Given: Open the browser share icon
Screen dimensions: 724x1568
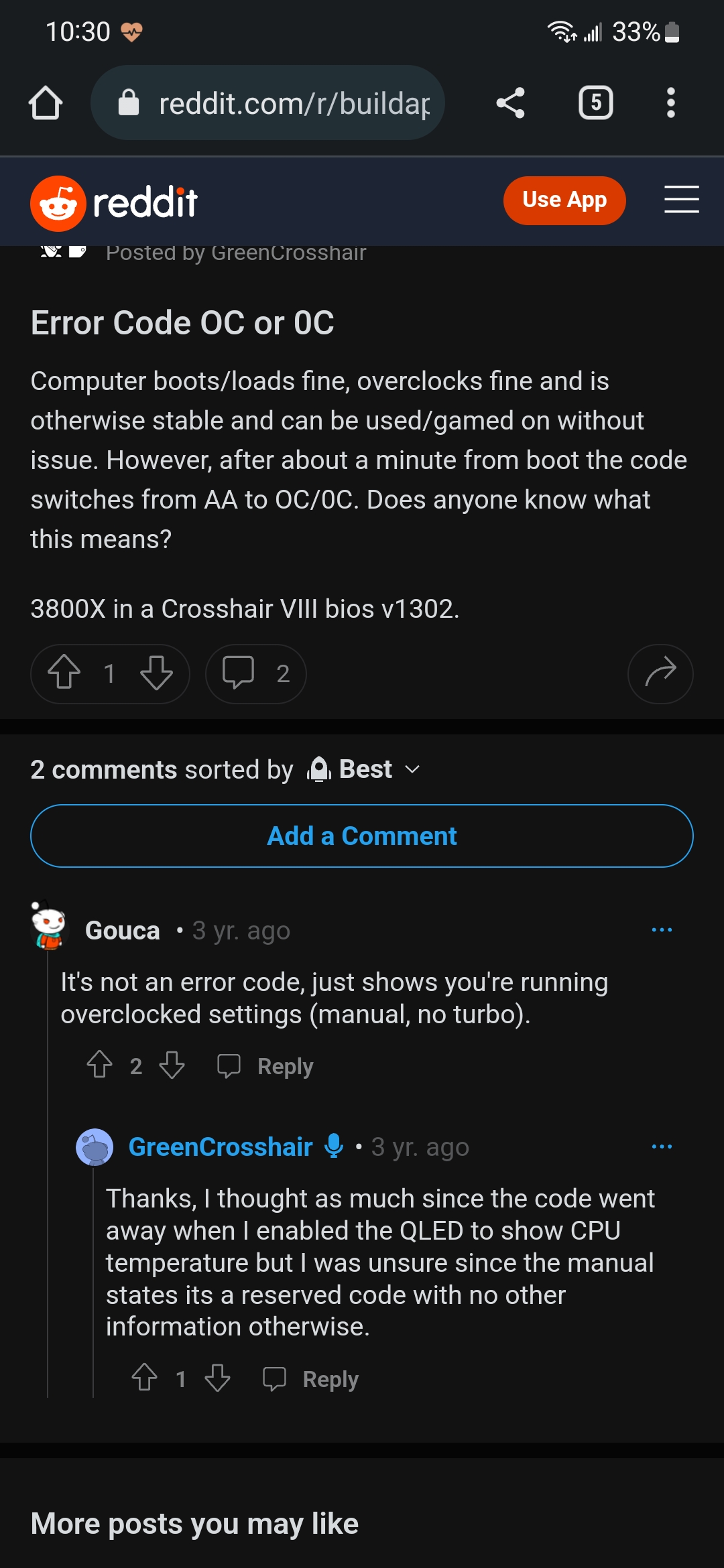Looking at the screenshot, I should pyautogui.click(x=510, y=103).
